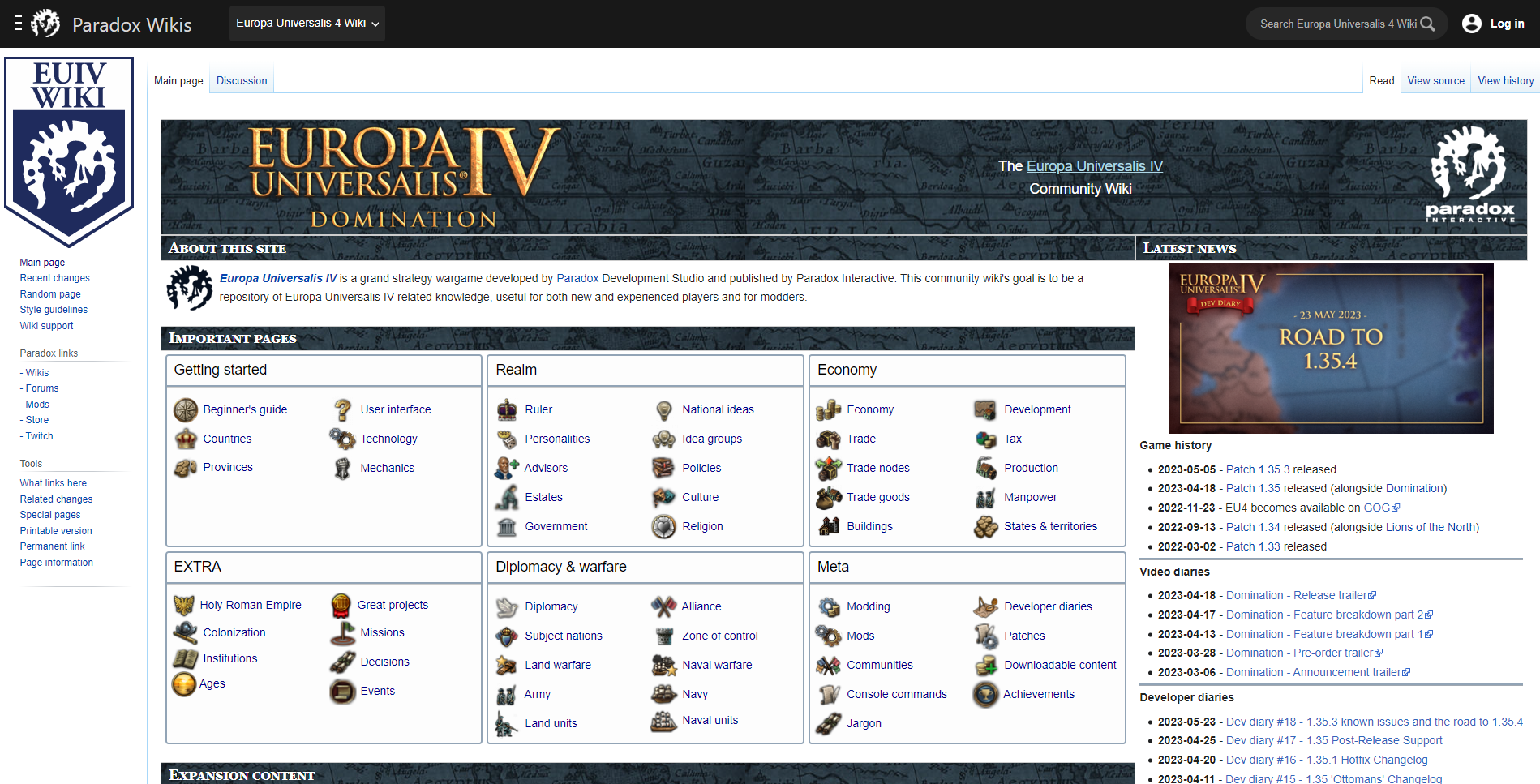
Task: Click the Alliance crossed weapons icon
Action: (x=664, y=606)
